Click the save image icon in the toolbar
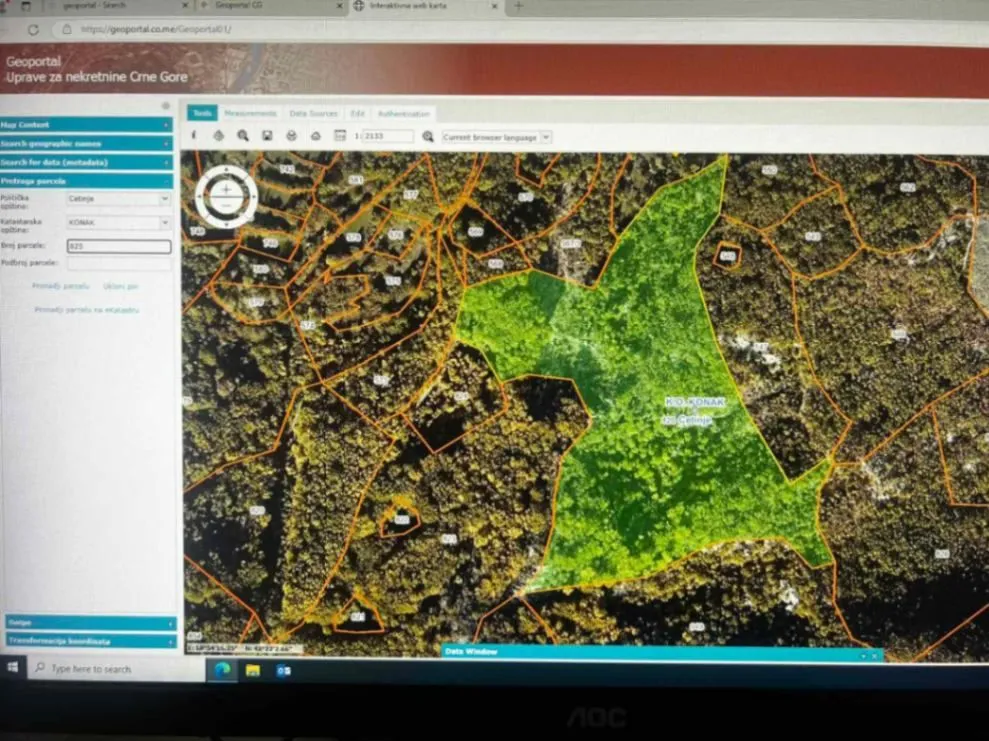 coord(266,136)
